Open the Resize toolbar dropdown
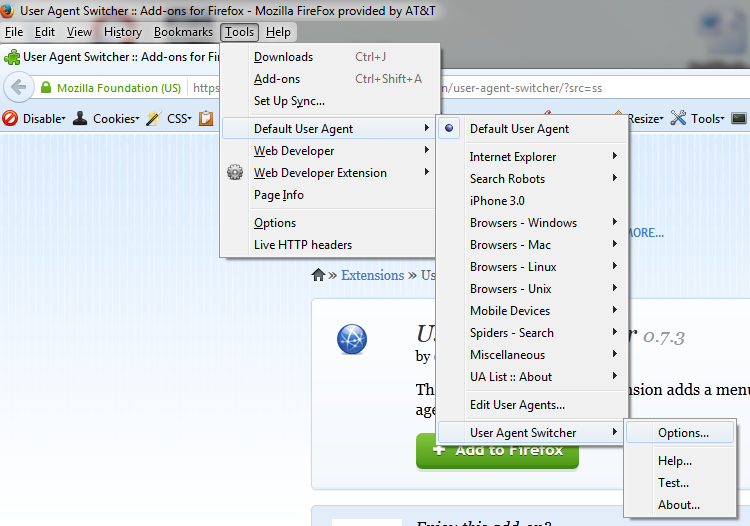This screenshot has height=526, width=750. click(x=645, y=118)
